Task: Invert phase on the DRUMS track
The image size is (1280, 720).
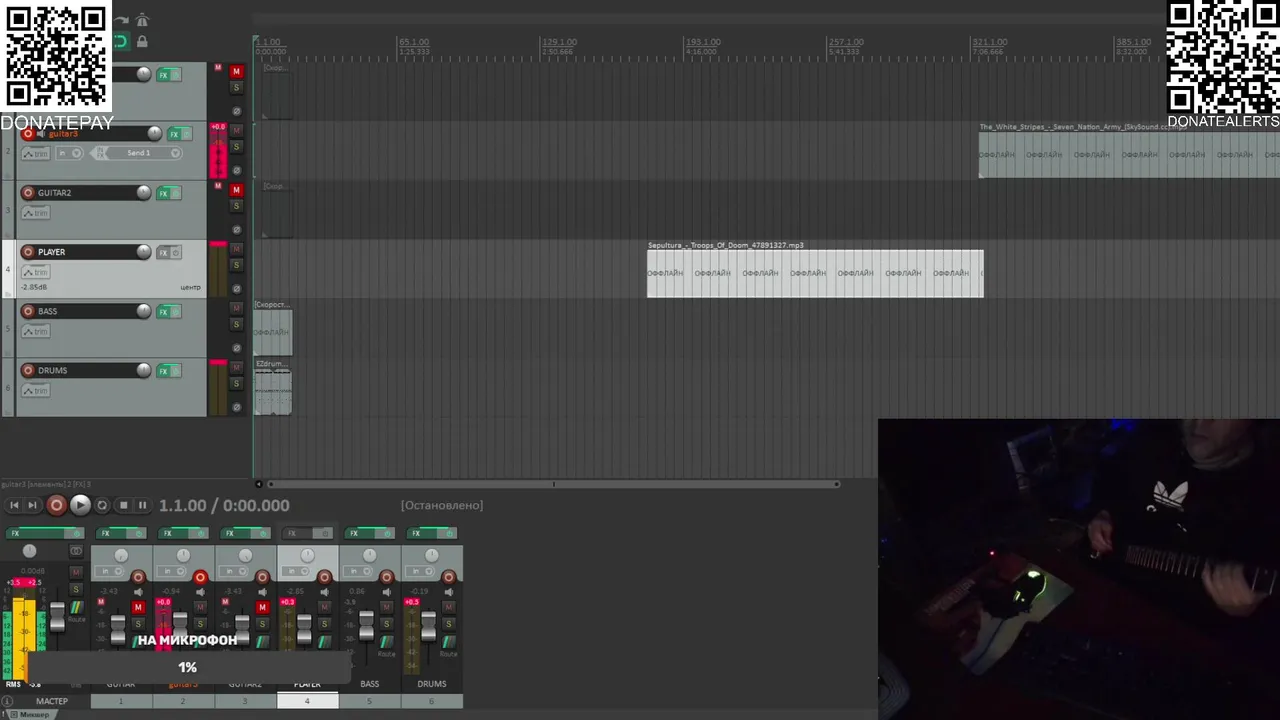Action: (x=237, y=407)
